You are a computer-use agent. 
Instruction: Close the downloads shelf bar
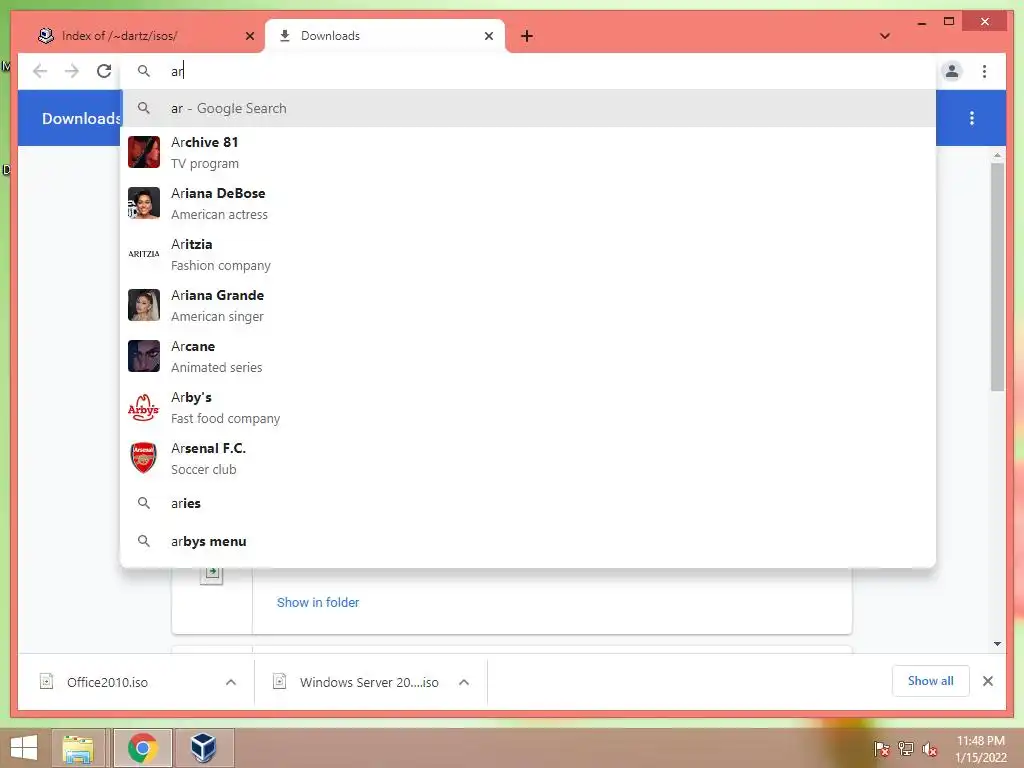pyautogui.click(x=987, y=681)
